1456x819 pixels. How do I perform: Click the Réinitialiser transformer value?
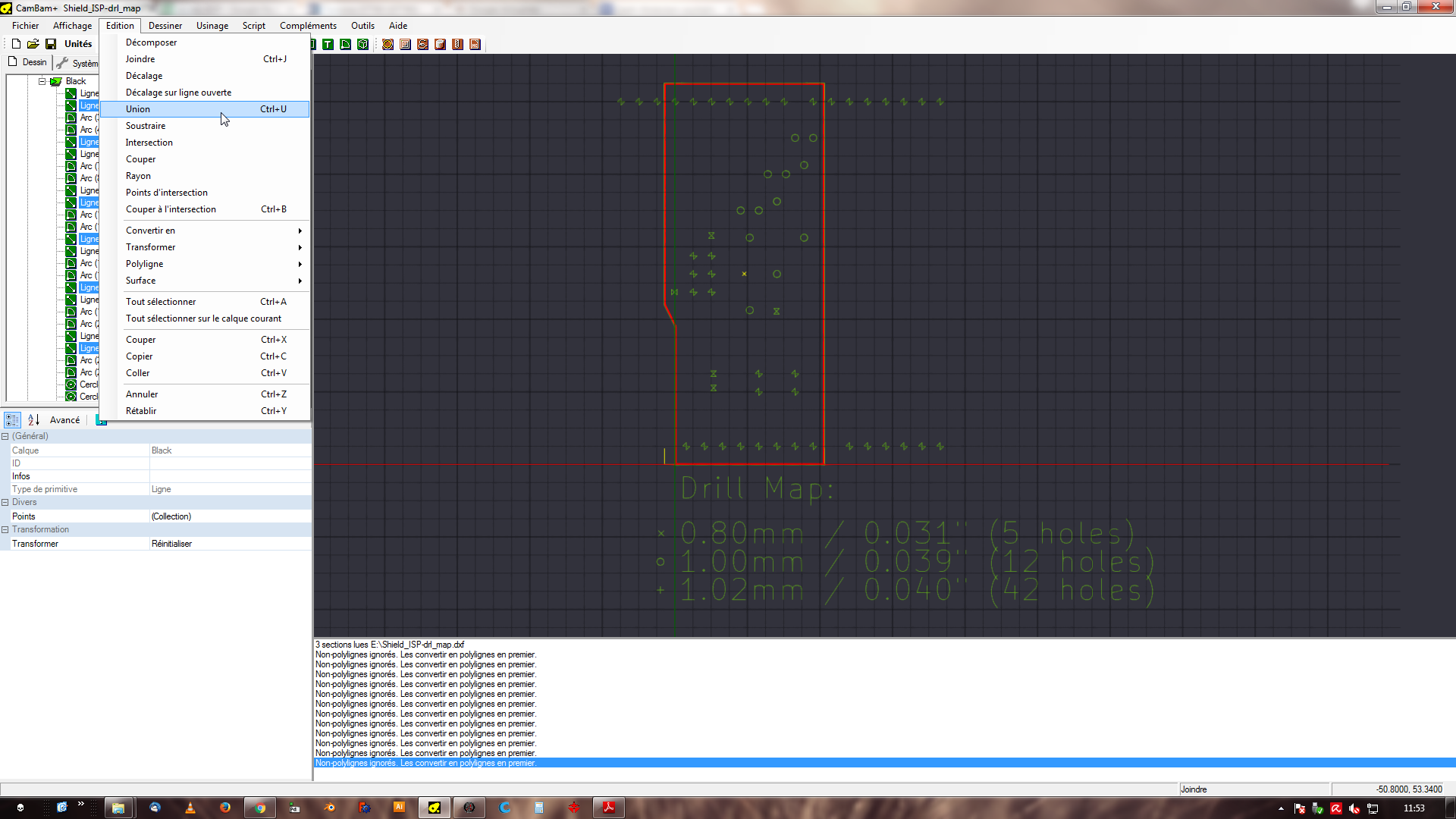pos(231,544)
